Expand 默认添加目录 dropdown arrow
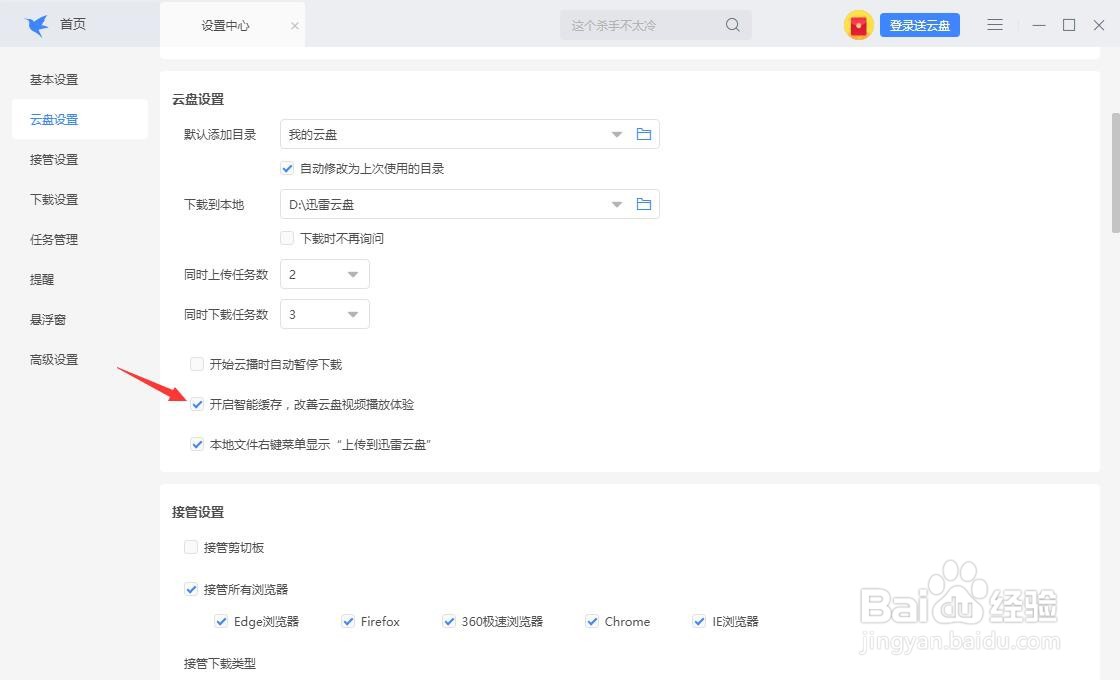 click(x=616, y=134)
